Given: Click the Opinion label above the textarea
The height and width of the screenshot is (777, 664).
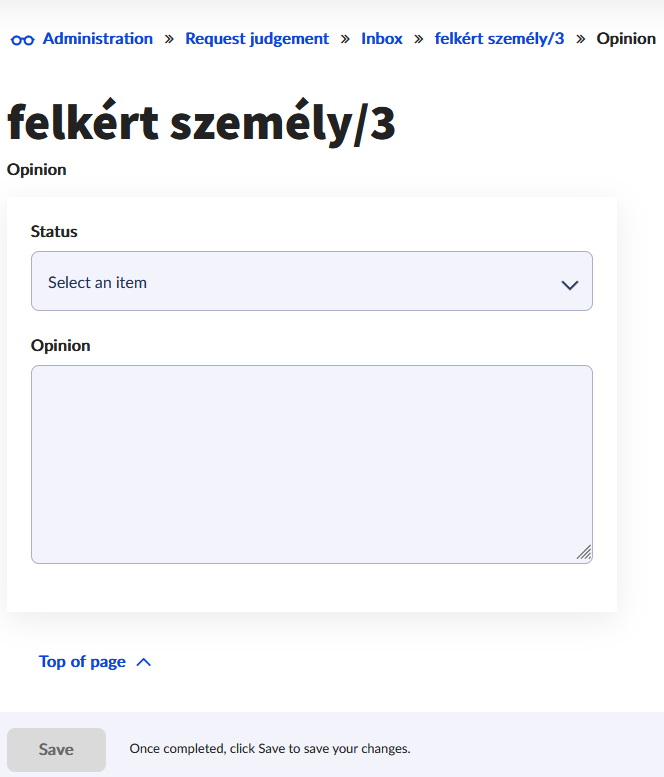Looking at the screenshot, I should [x=60, y=345].
